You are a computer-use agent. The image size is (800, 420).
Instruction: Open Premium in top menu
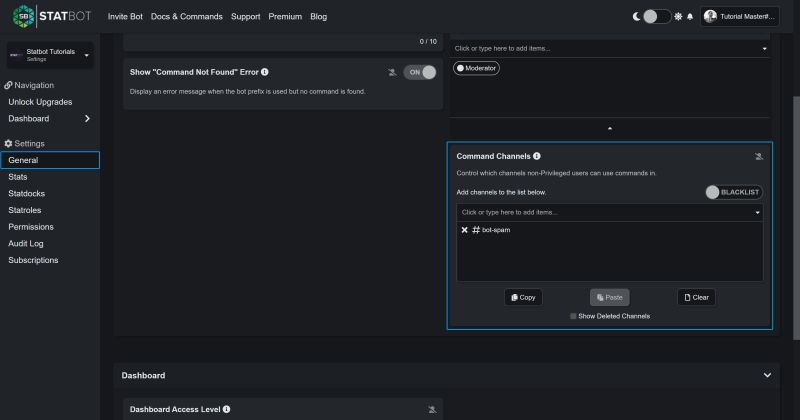coord(285,17)
